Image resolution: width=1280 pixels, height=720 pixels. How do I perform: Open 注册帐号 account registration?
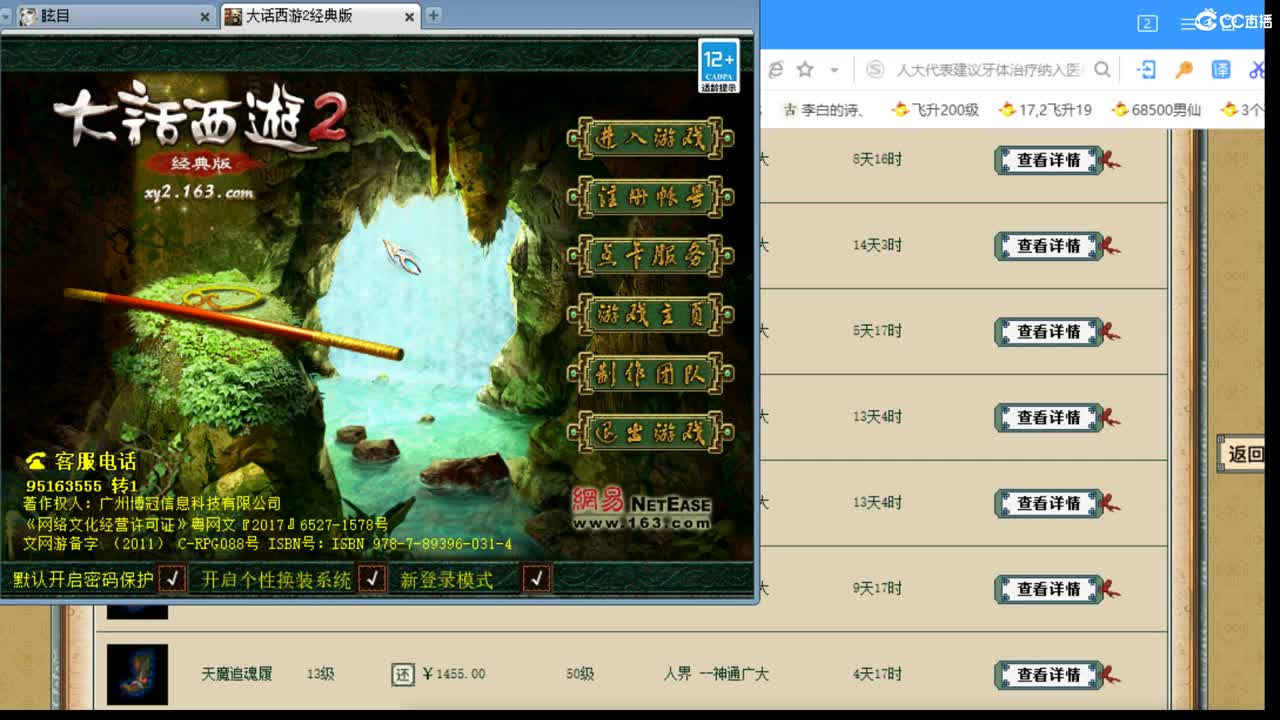(650, 197)
